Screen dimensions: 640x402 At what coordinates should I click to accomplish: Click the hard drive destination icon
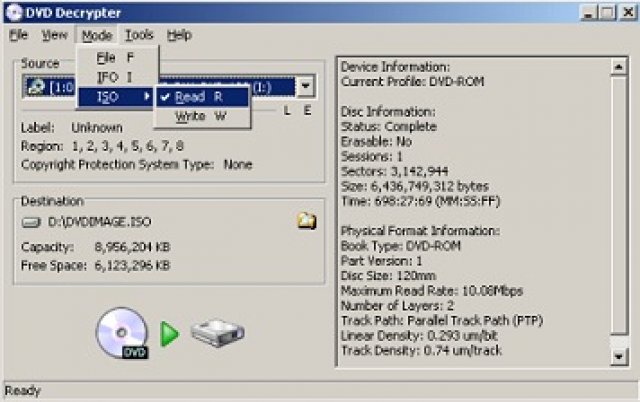click(218, 333)
